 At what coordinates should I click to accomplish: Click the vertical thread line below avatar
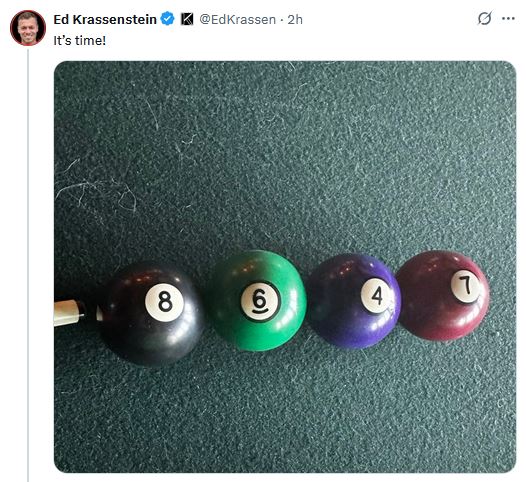tap(28, 265)
